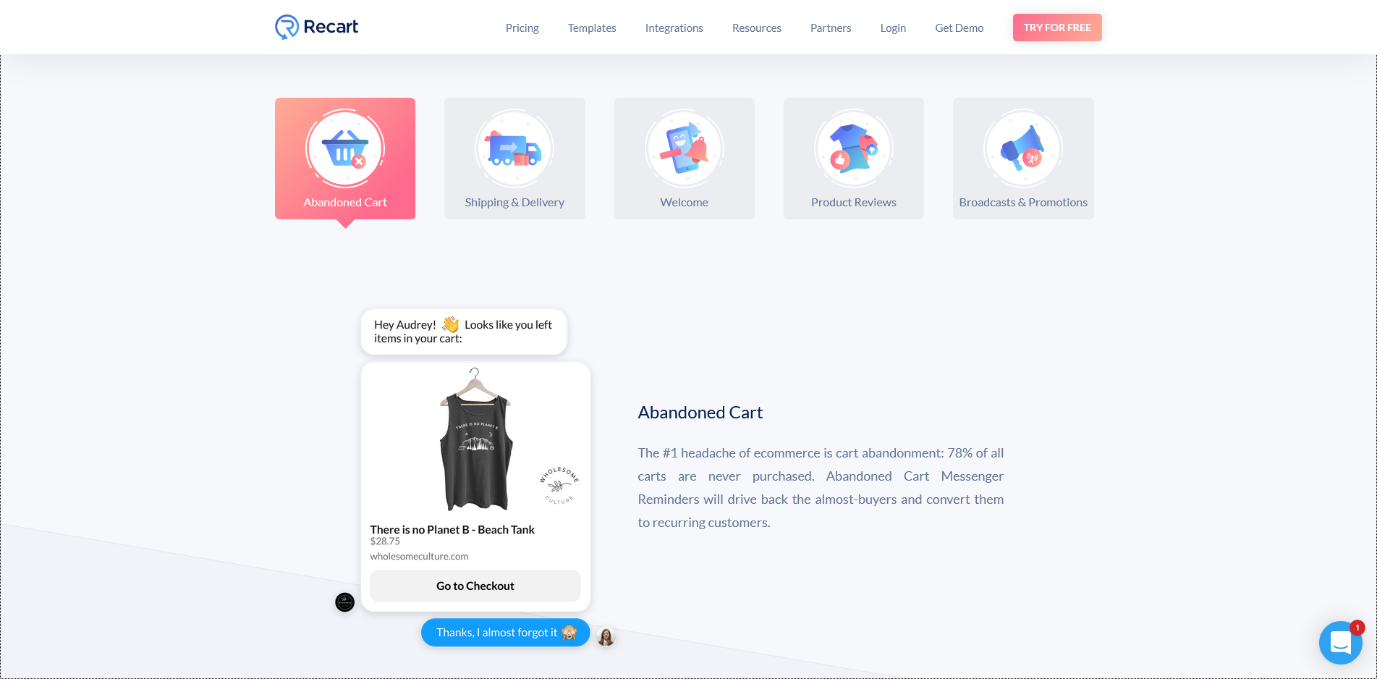Click the Wholesome Culture round logo
The image size is (1377, 679).
click(558, 484)
